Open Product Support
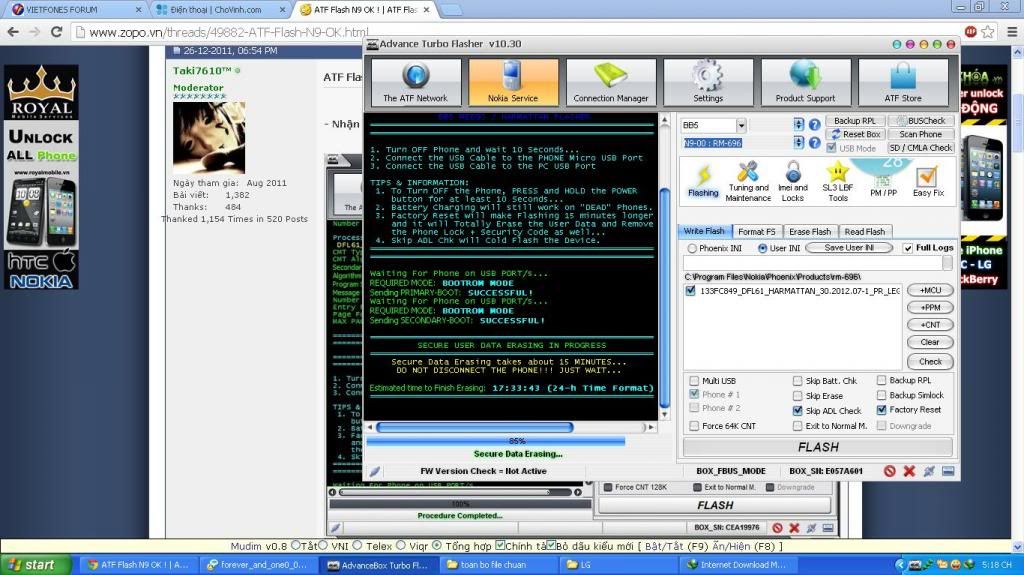Image resolution: width=1024 pixels, height=575 pixels. [805, 82]
